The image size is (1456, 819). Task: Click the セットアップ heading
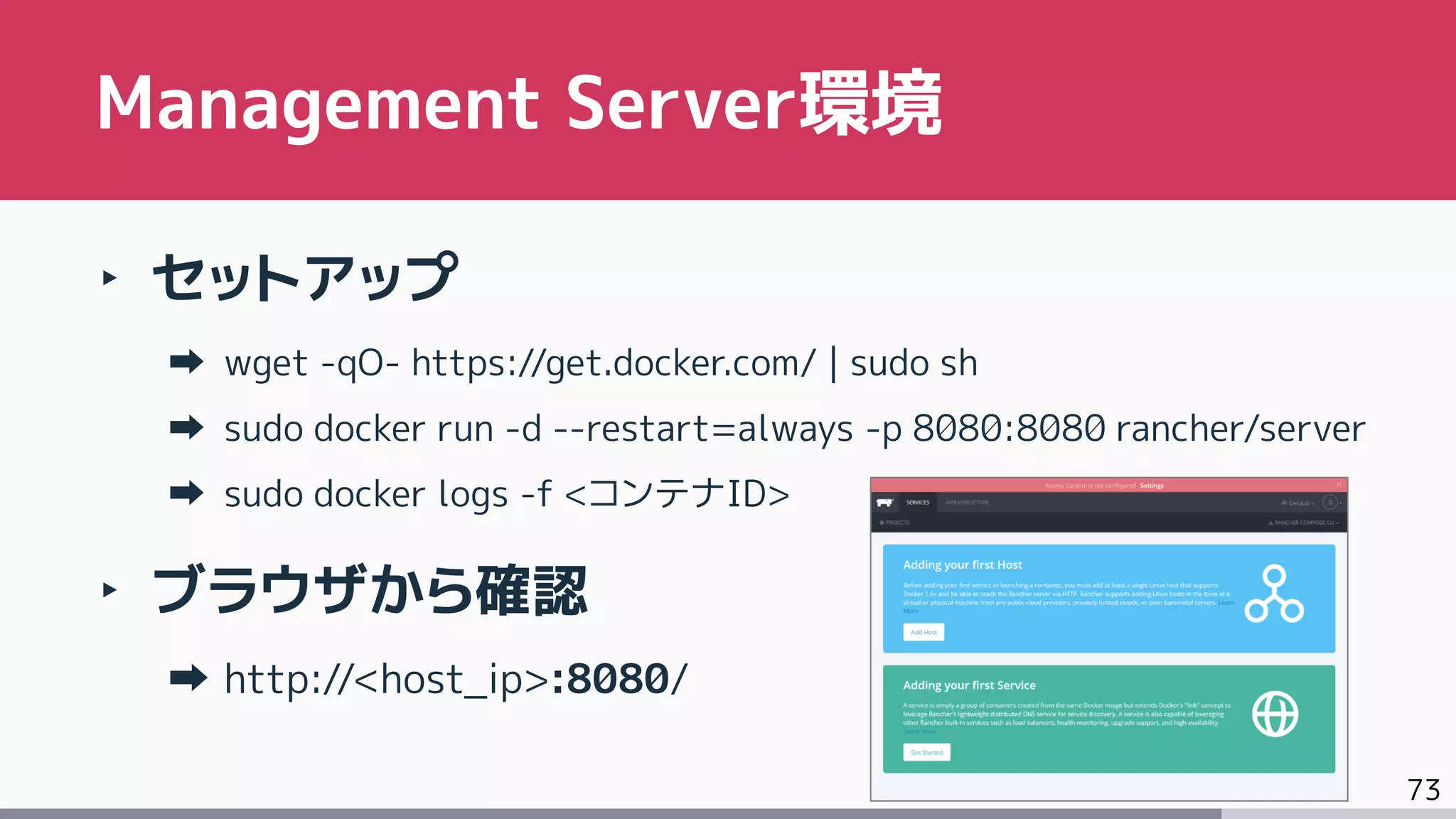click(306, 277)
